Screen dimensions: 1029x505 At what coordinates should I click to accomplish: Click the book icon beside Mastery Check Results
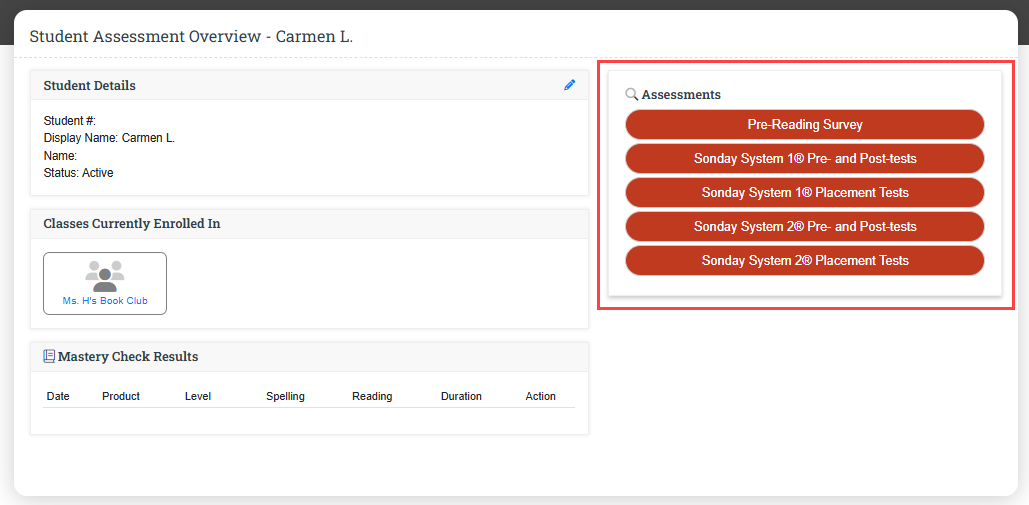(x=49, y=356)
